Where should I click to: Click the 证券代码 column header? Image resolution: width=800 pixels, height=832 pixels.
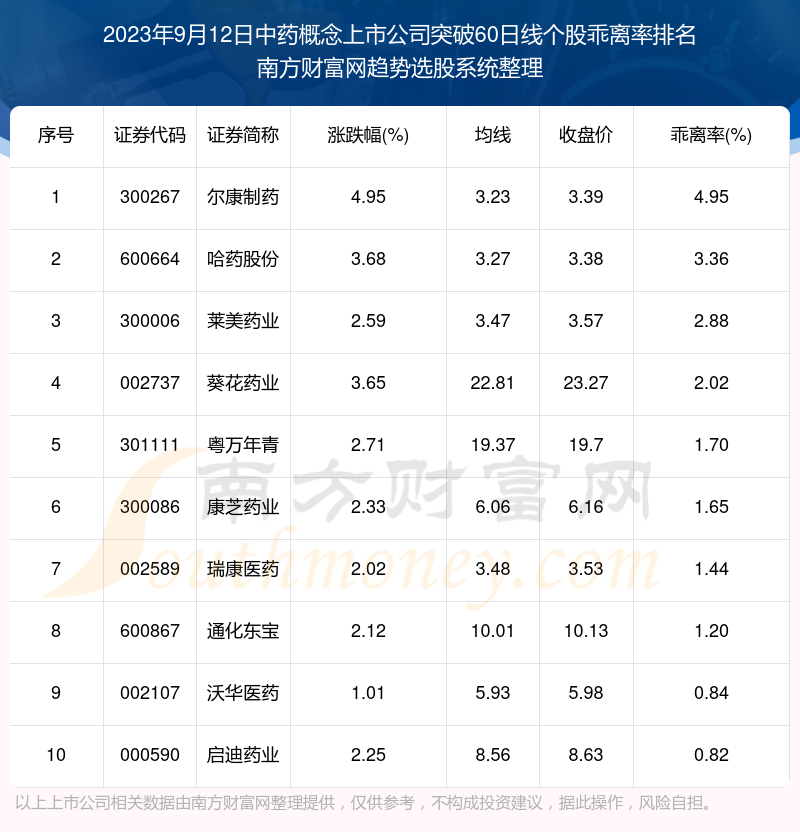pos(150,135)
